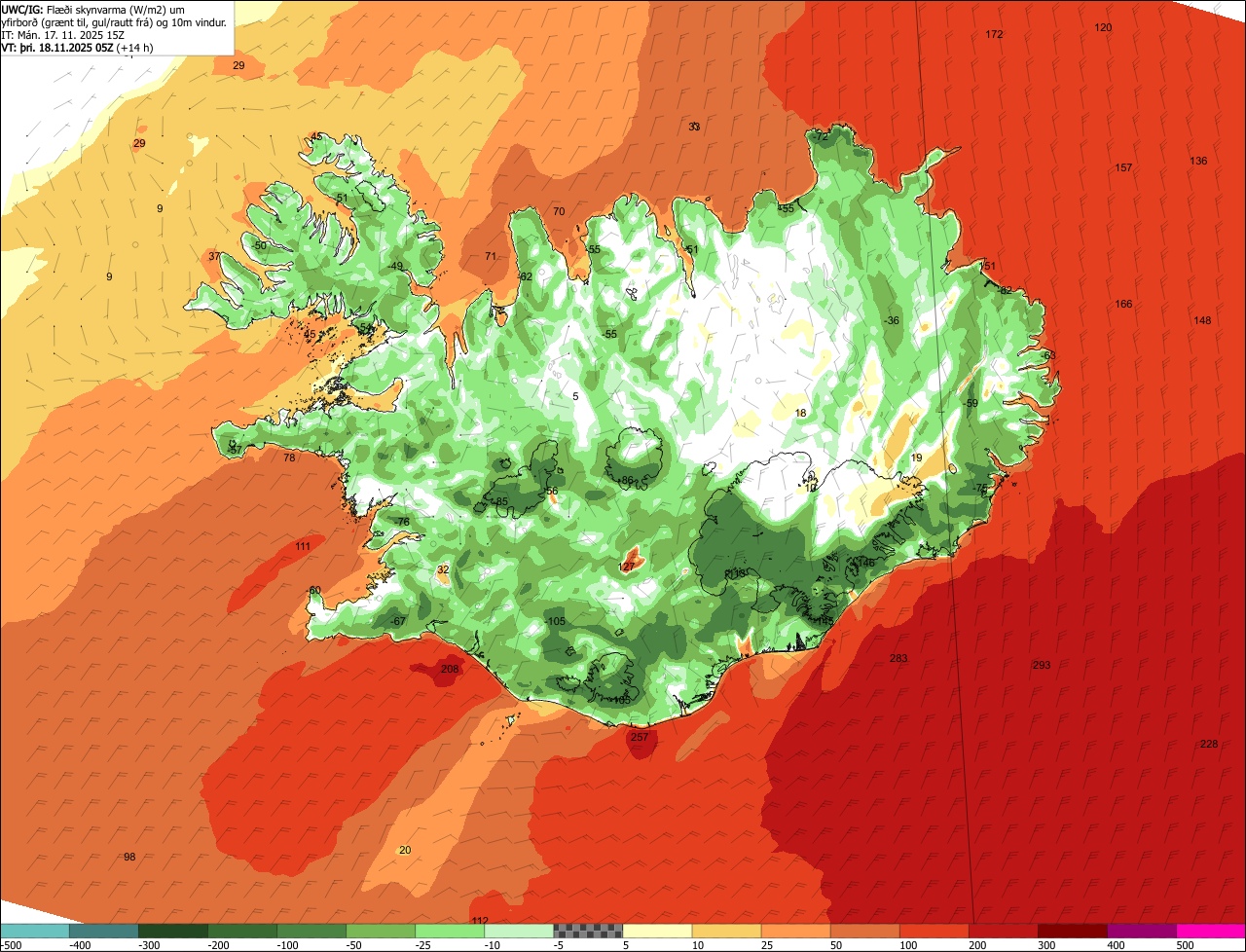This screenshot has width=1246, height=952.
Task: Click the inland flux value 127
Action: click(627, 567)
